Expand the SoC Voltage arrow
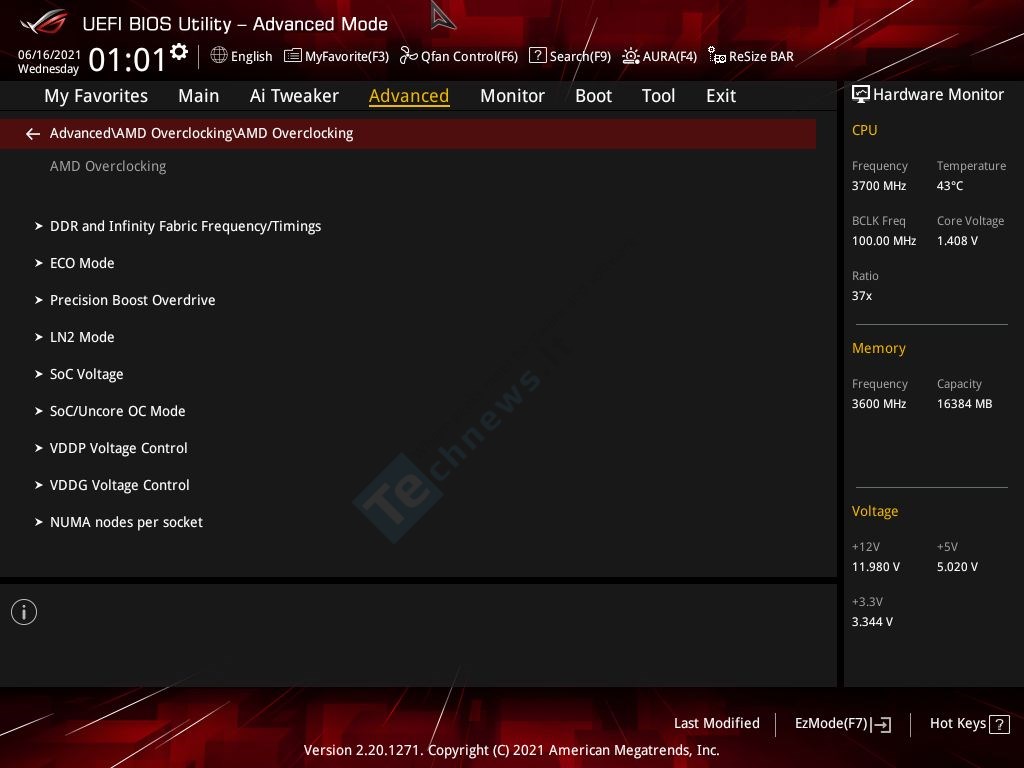 click(x=39, y=374)
